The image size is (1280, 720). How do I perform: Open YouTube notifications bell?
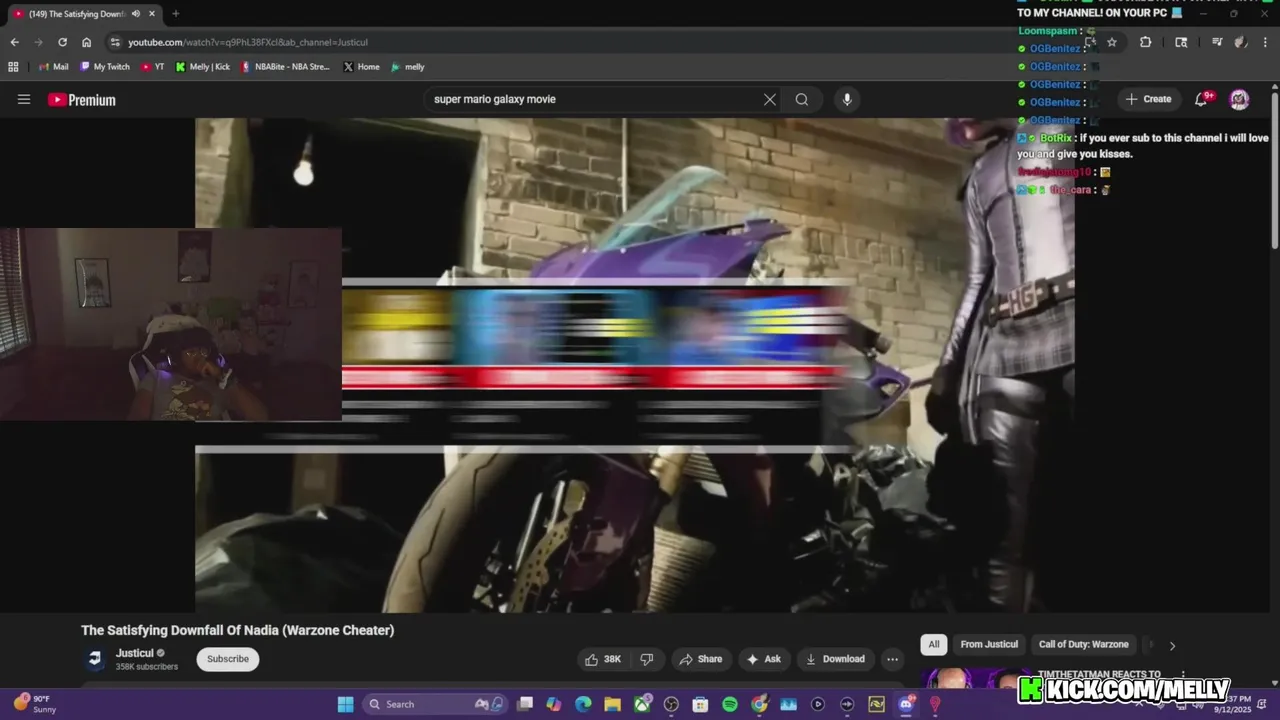pos(1202,99)
